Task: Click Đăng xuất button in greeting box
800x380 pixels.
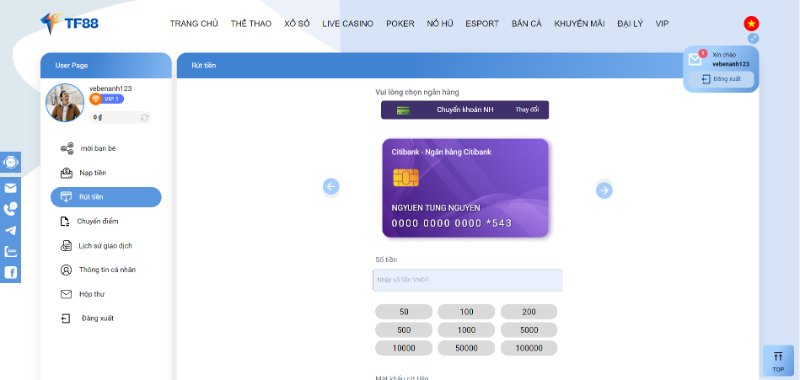Action: pyautogui.click(x=720, y=79)
